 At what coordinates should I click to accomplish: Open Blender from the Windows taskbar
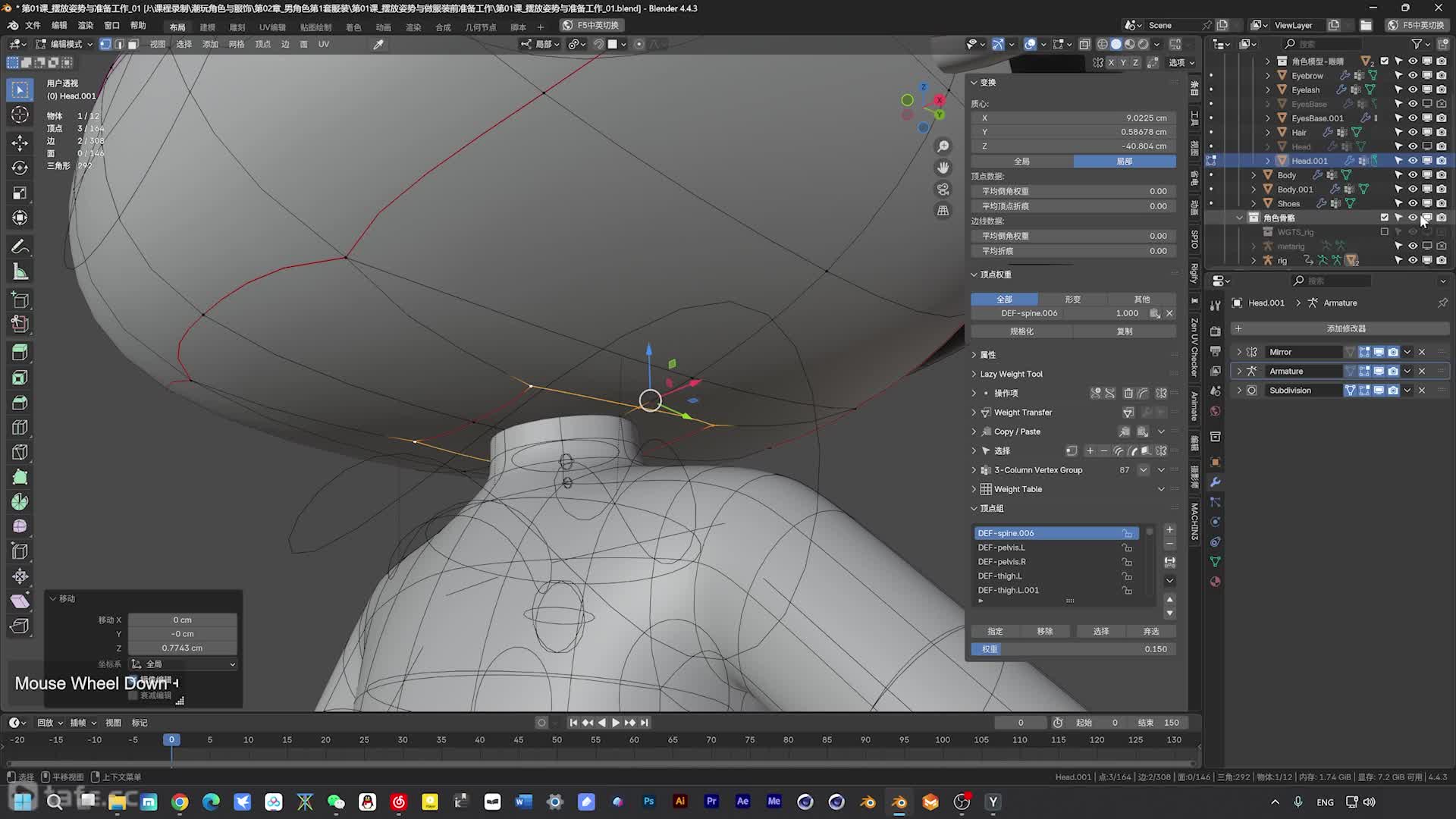click(x=899, y=802)
